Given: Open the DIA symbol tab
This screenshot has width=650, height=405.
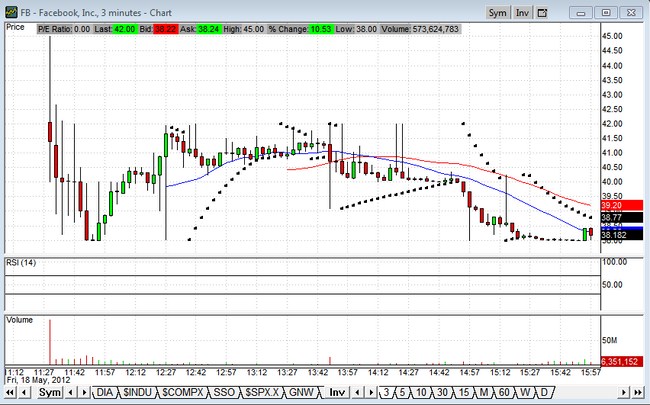Looking at the screenshot, I should point(105,393).
